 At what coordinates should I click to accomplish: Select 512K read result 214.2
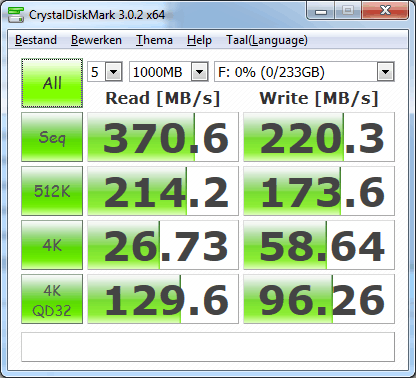(x=163, y=191)
